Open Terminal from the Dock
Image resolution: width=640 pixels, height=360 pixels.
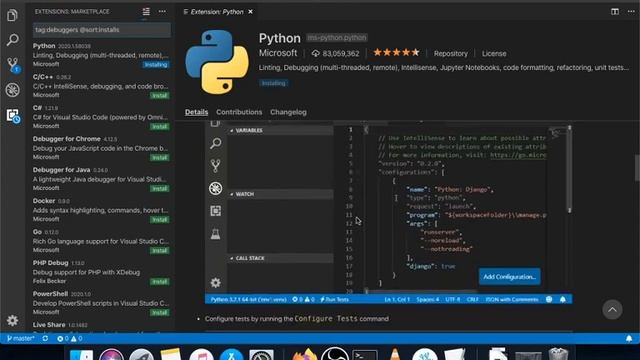point(364,354)
